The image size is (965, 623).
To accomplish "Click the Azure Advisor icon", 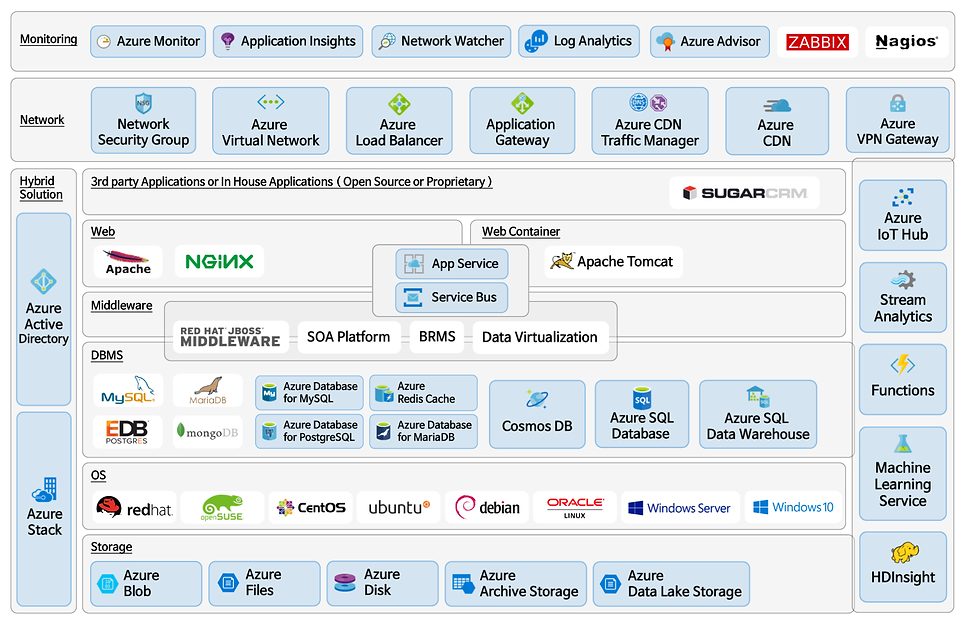I will click(x=665, y=42).
